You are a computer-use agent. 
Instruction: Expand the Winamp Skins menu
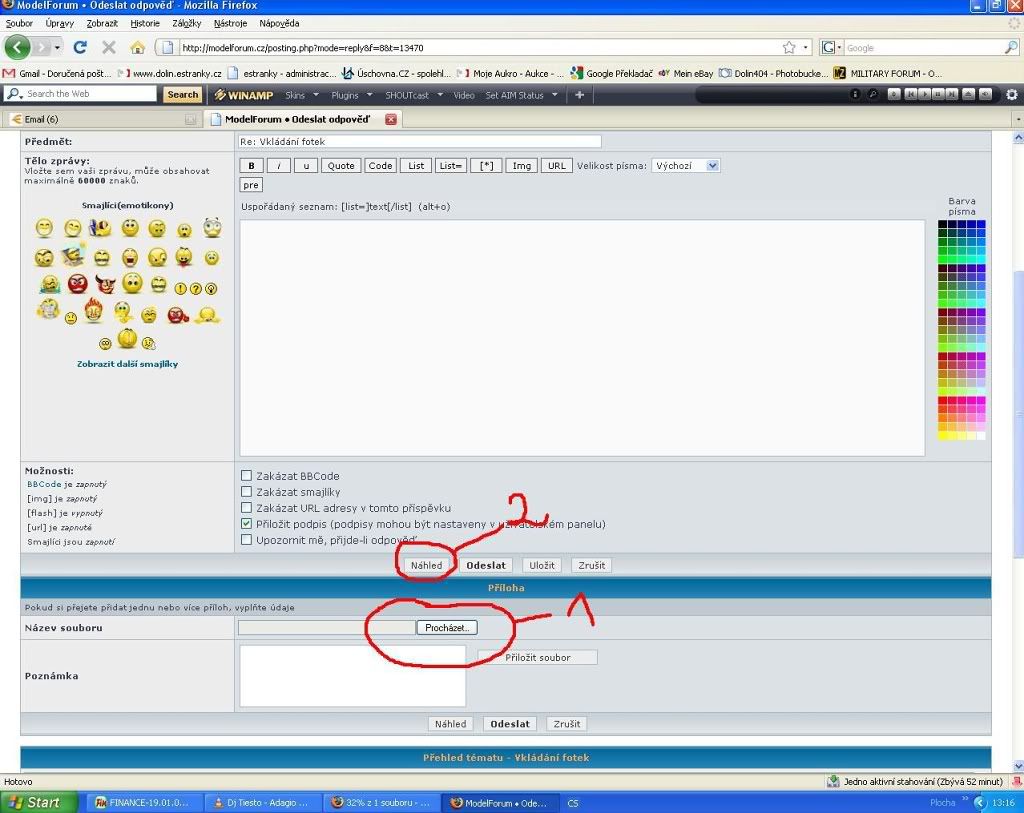click(x=302, y=95)
